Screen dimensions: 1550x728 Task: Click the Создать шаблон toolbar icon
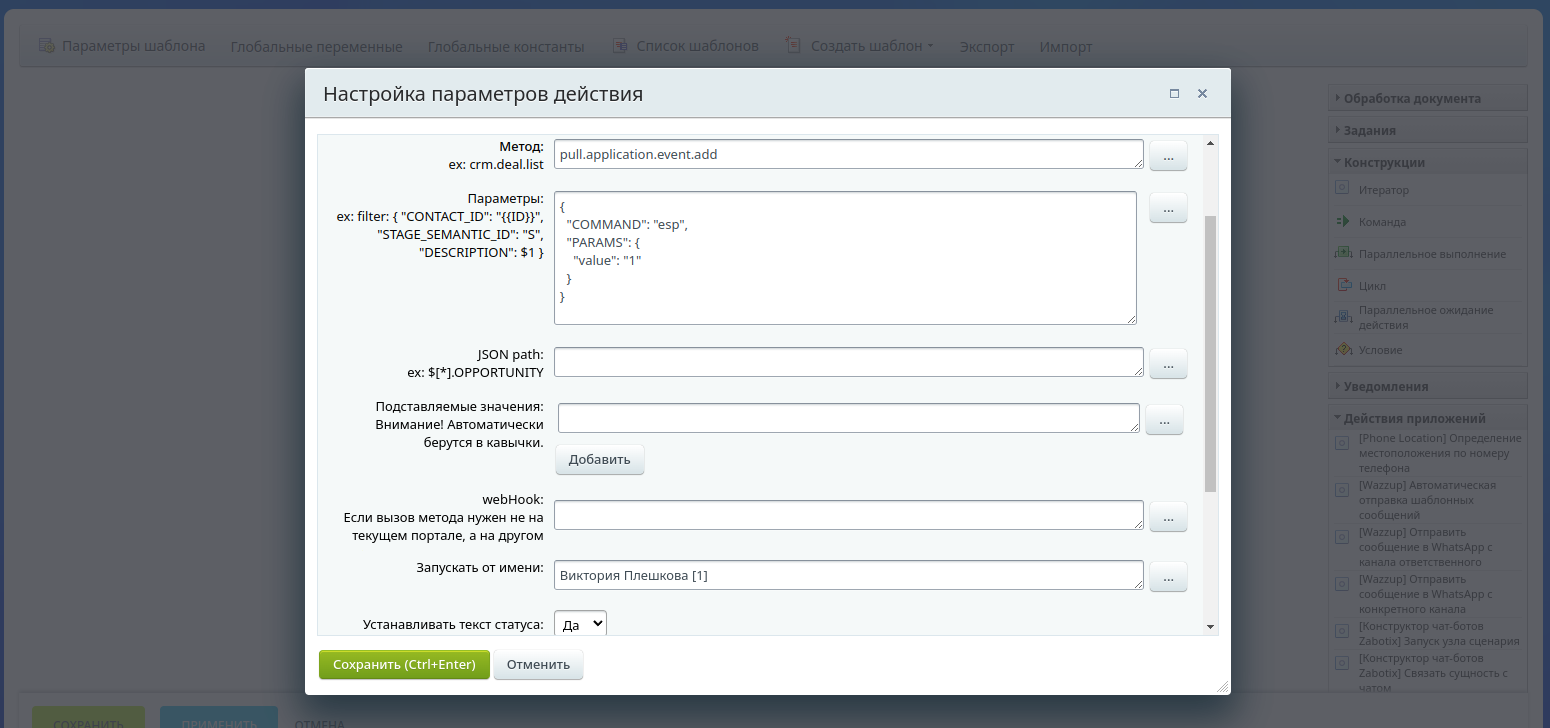[793, 45]
